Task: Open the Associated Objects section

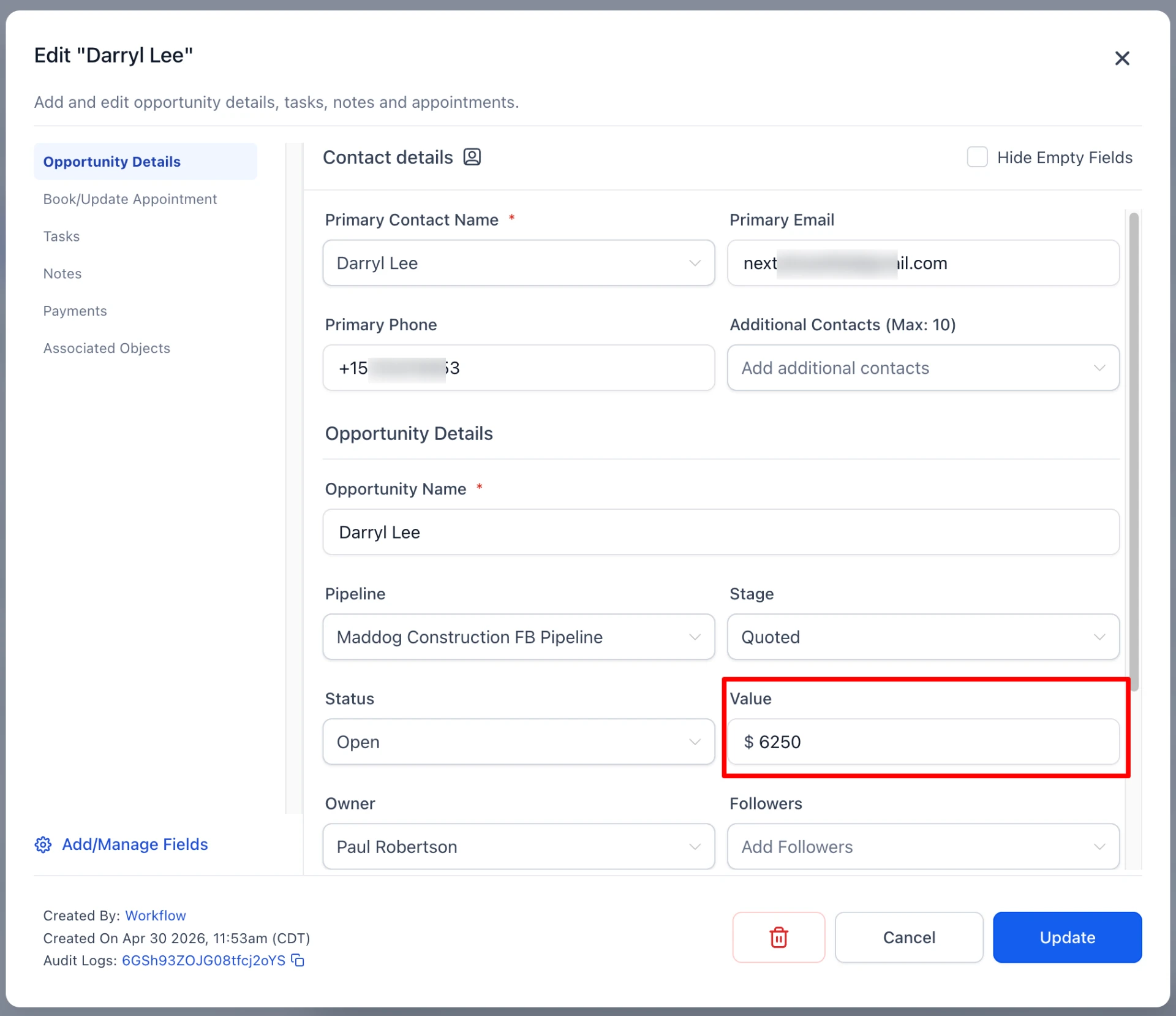Action: point(107,348)
